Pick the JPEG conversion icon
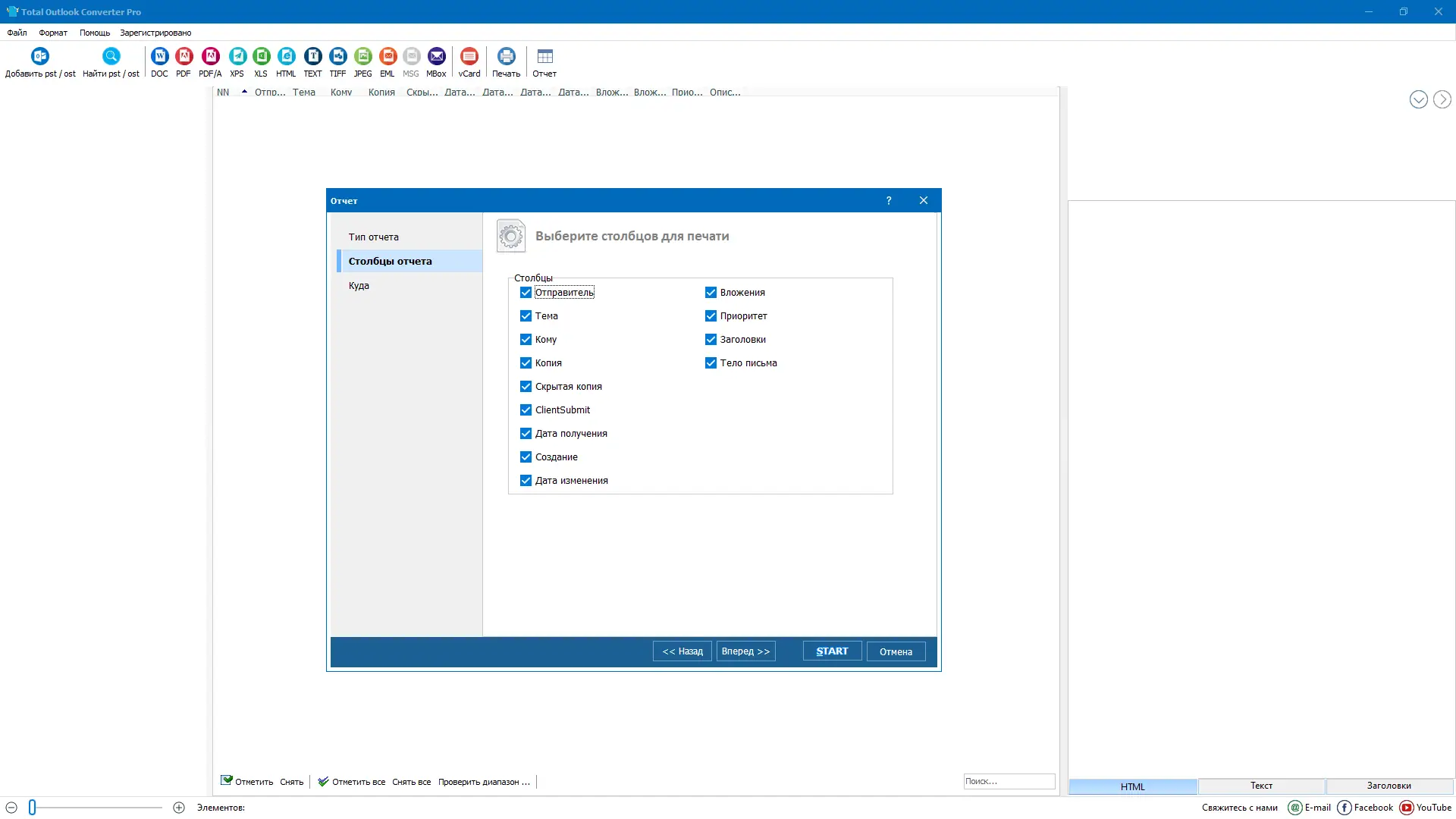This screenshot has height=819, width=1456. tap(362, 57)
